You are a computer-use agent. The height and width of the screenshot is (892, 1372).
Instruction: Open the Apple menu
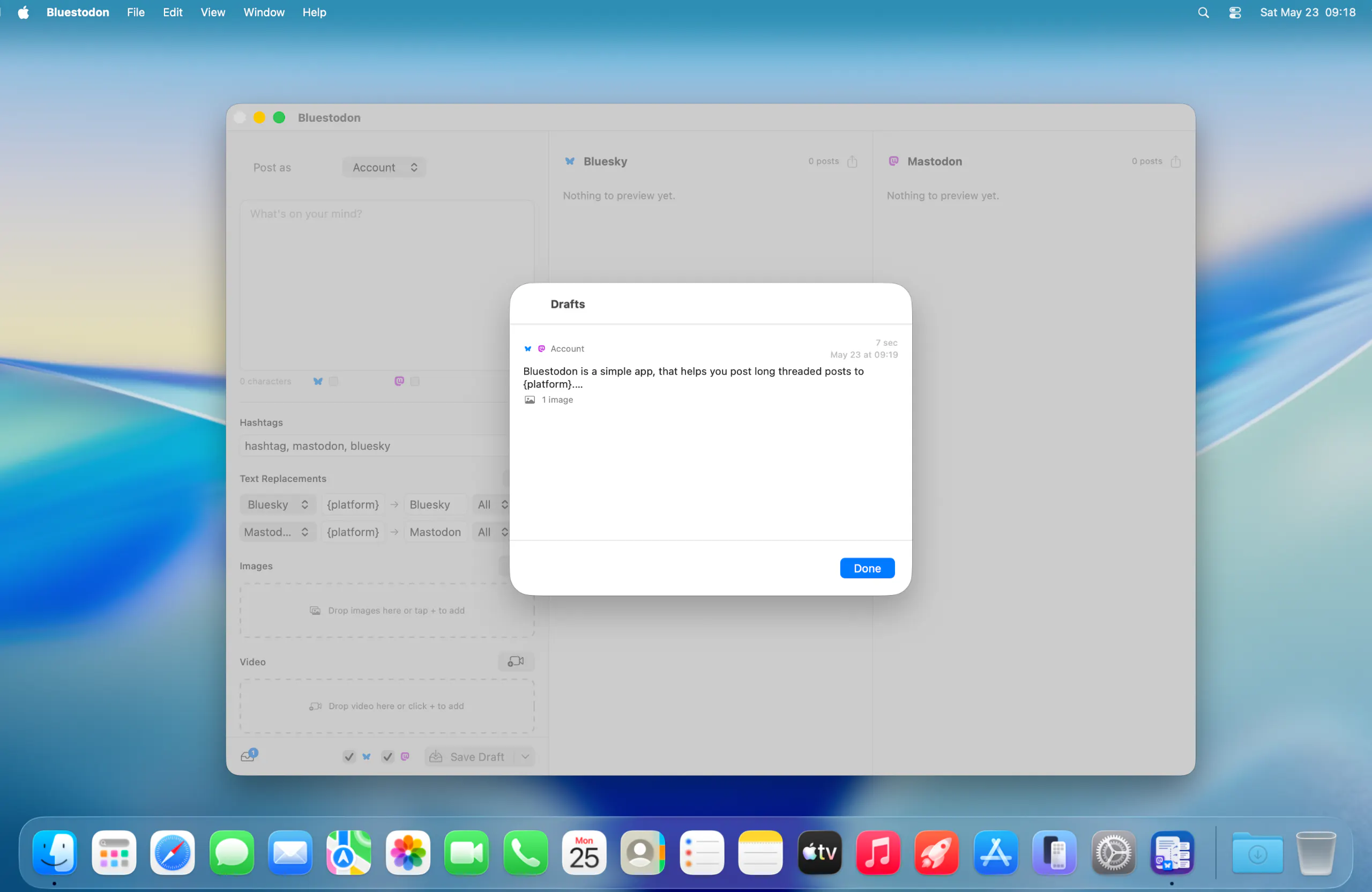tap(23, 12)
